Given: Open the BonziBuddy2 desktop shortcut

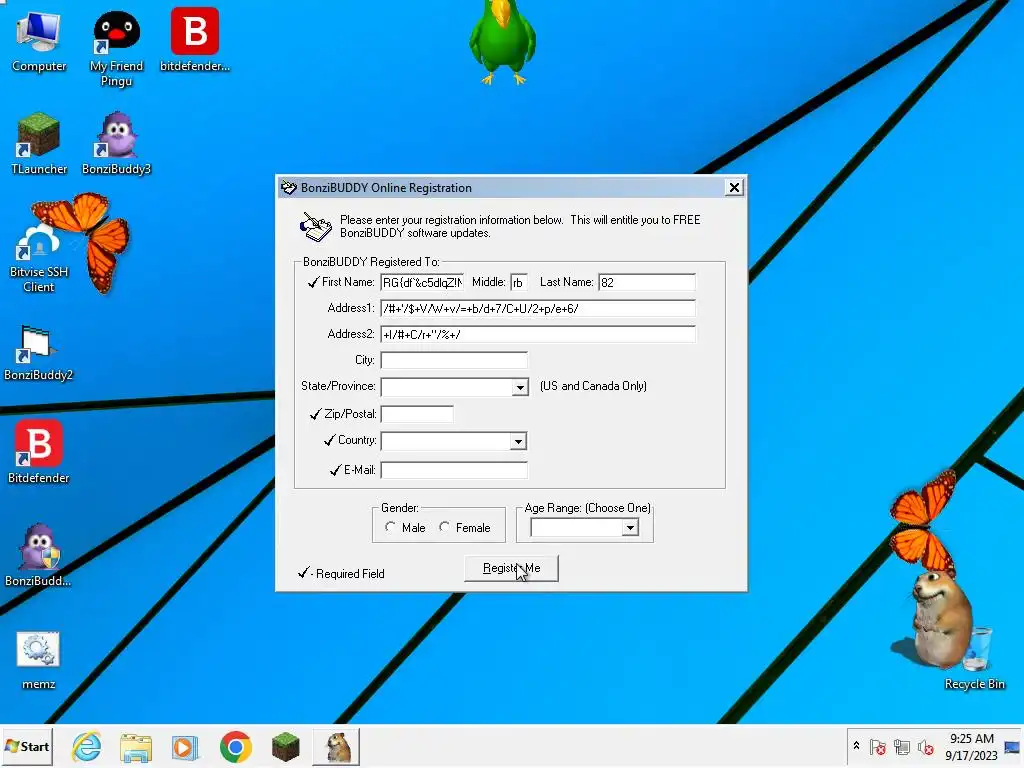Looking at the screenshot, I should 39,353.
